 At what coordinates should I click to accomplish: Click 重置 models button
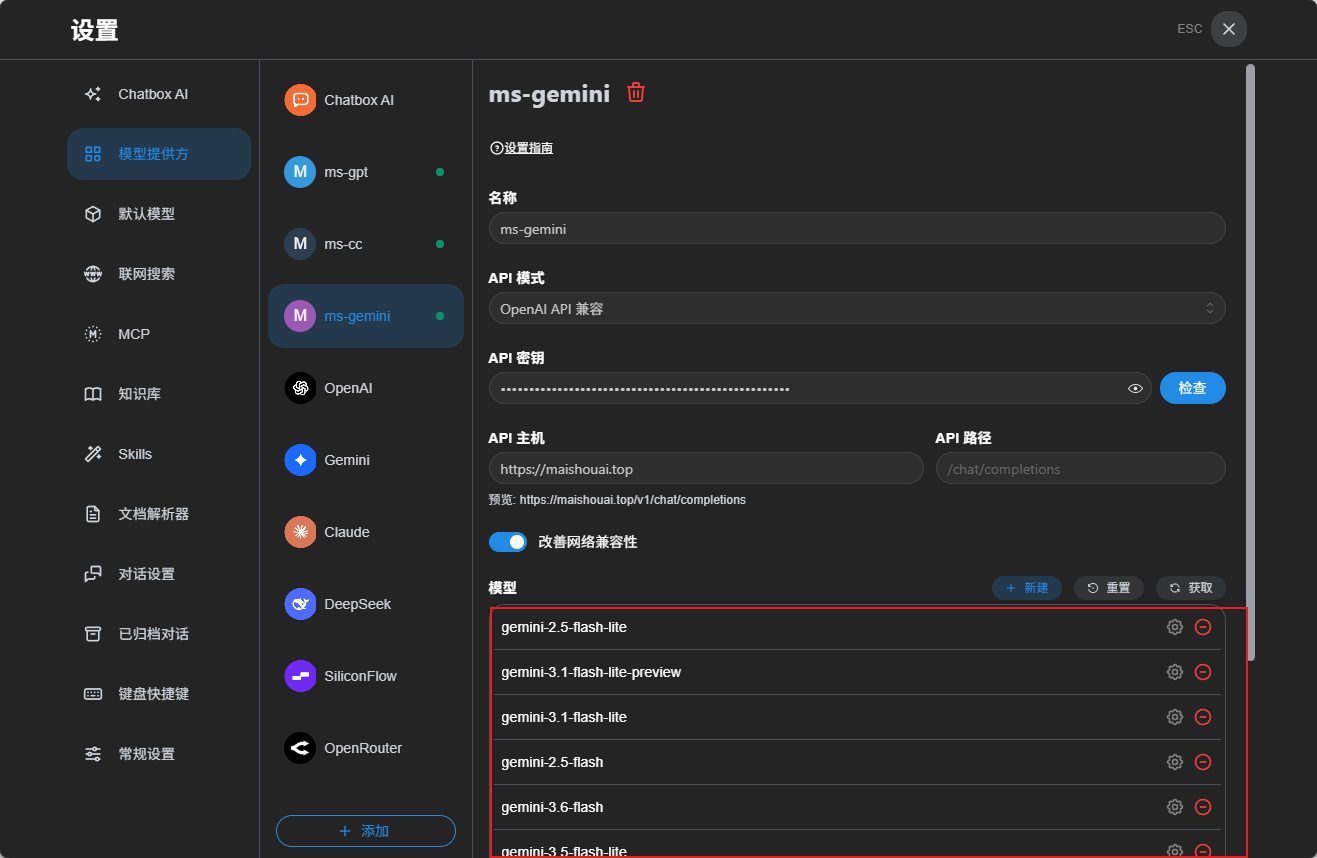pyautogui.click(x=1109, y=588)
